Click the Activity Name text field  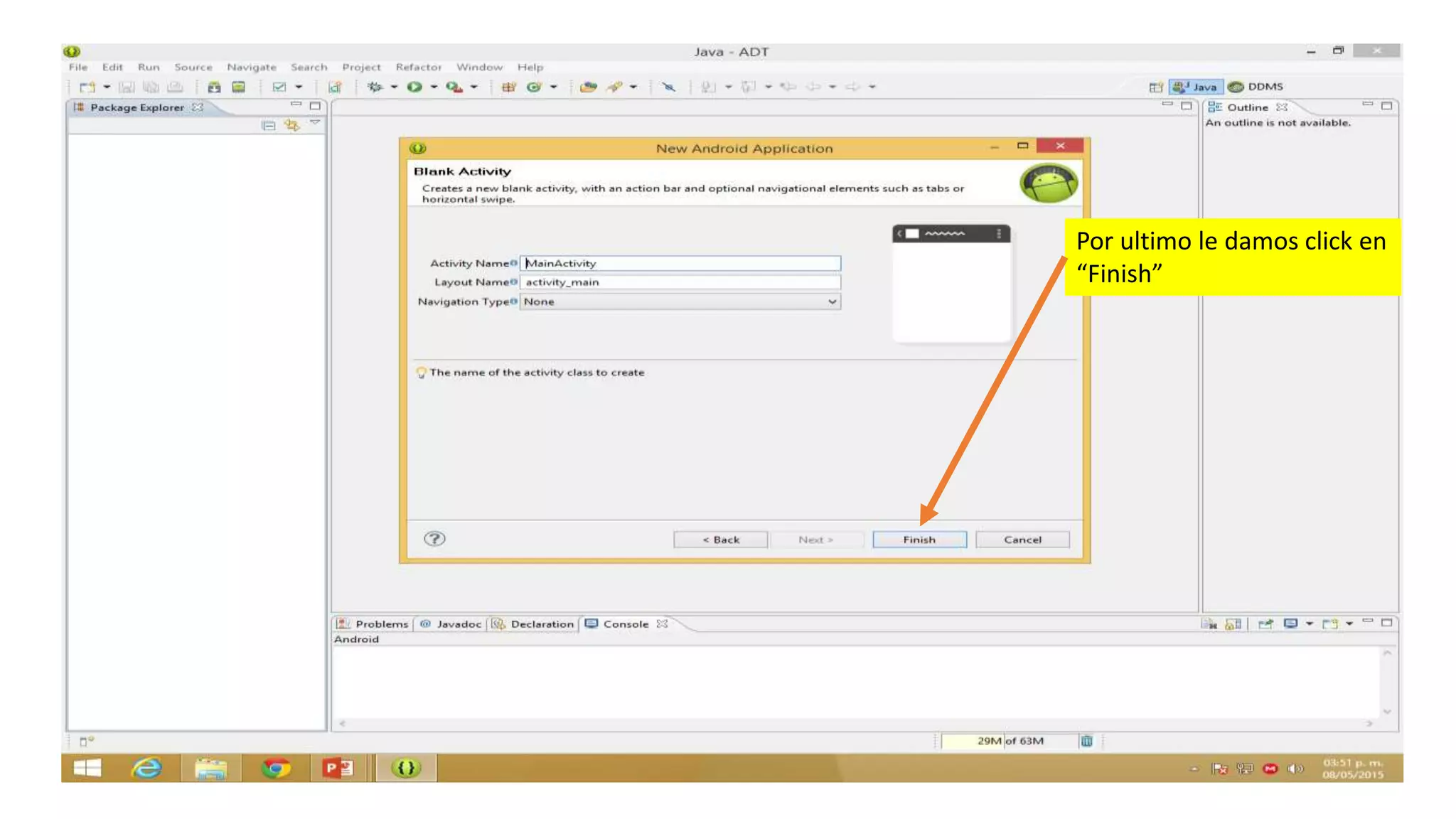click(x=680, y=263)
